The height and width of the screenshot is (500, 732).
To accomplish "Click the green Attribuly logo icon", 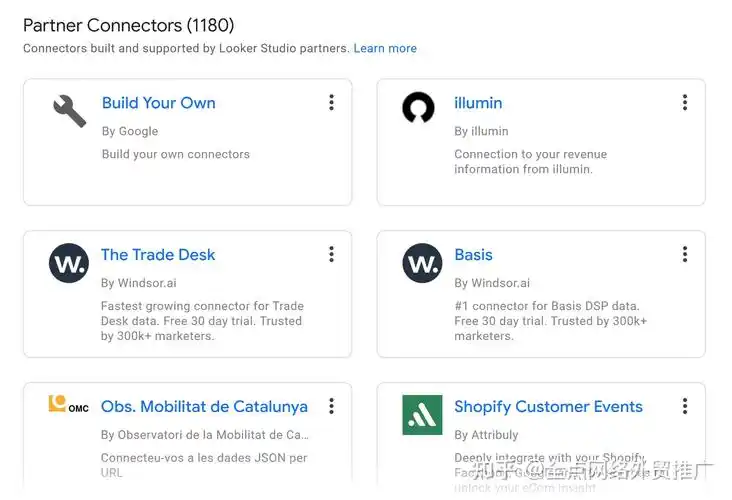I will tap(422, 414).
